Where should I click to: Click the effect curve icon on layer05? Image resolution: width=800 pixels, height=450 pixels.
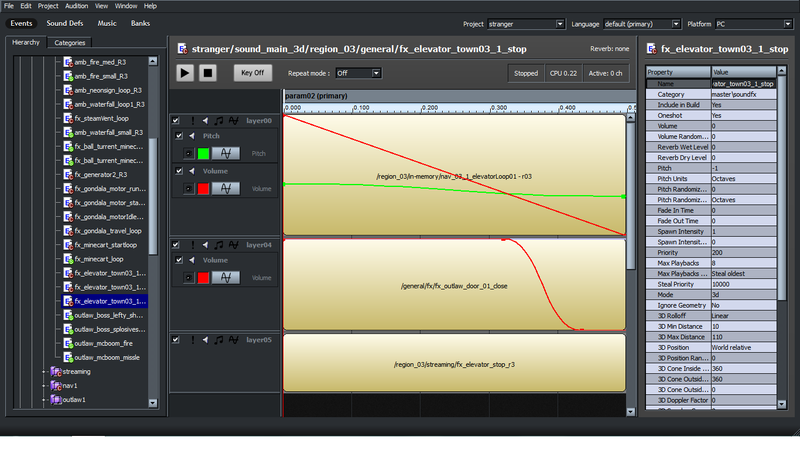pos(234,340)
